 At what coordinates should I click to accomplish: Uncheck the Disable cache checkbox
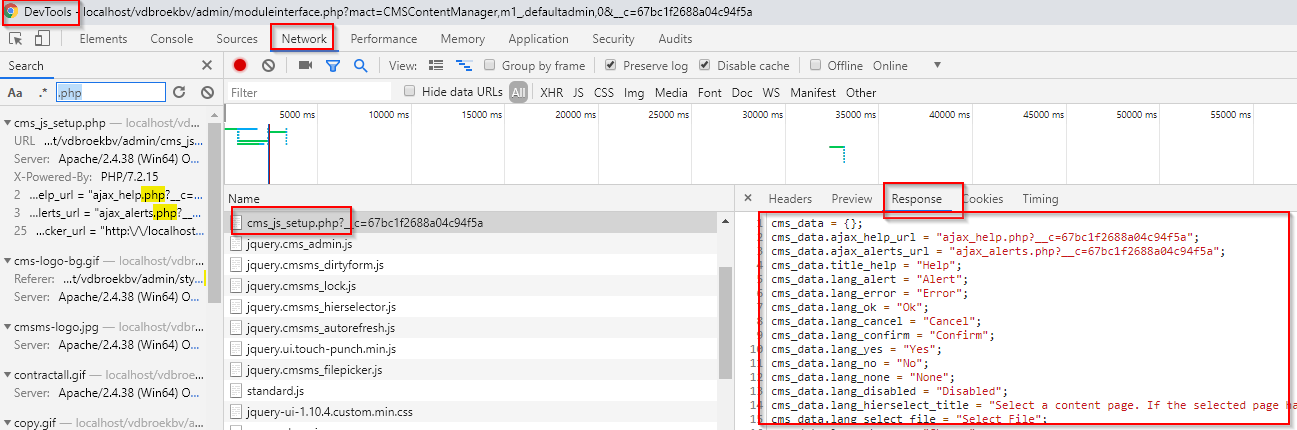[706, 66]
